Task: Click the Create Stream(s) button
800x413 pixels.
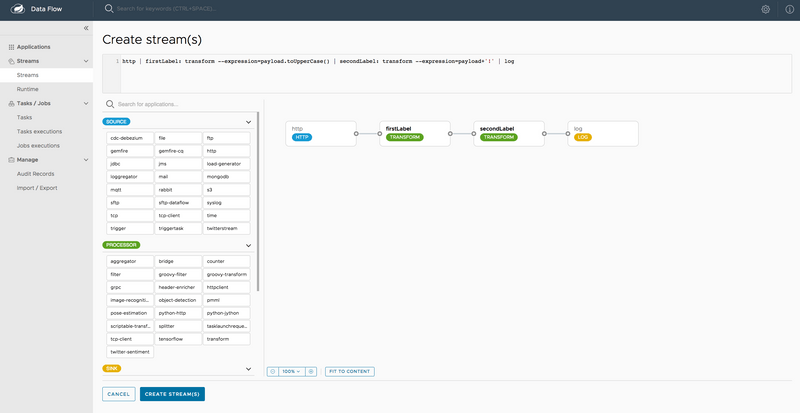Action: coord(172,394)
